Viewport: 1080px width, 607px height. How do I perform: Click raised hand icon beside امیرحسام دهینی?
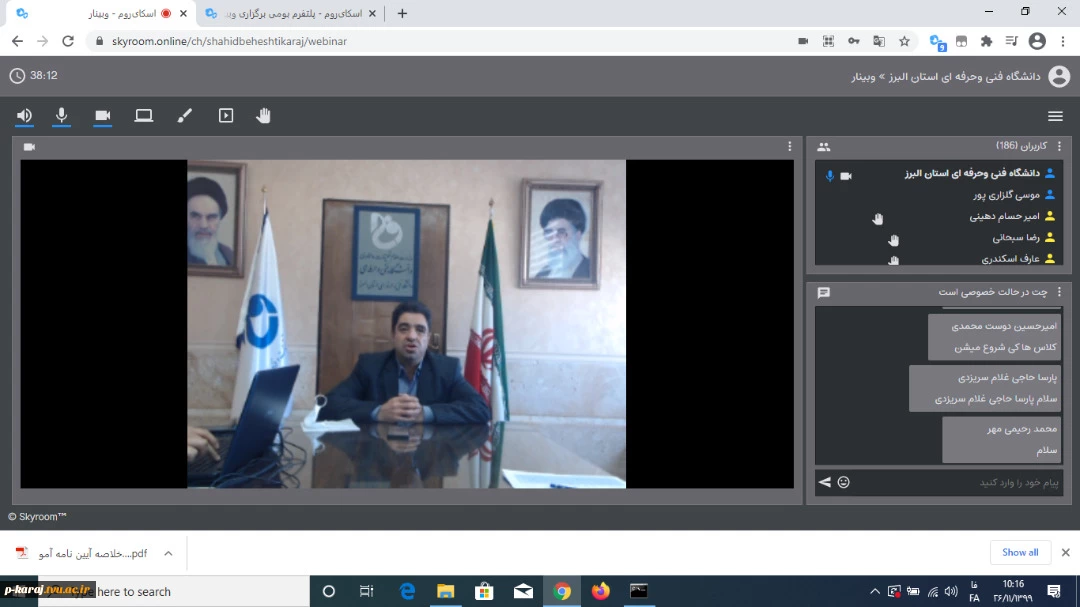click(x=878, y=218)
